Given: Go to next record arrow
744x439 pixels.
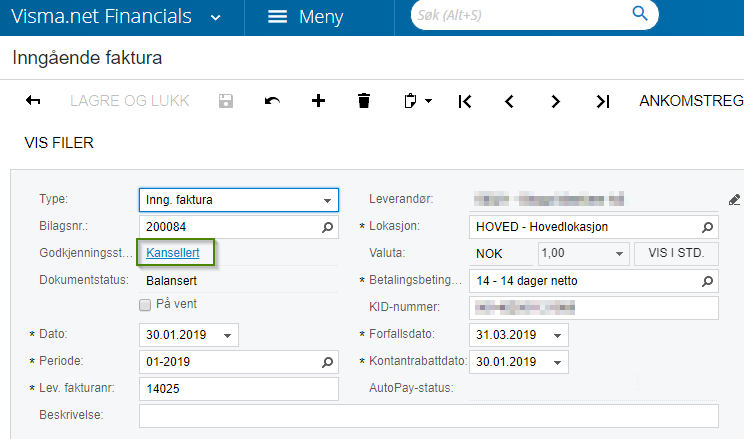Looking at the screenshot, I should (x=555, y=101).
